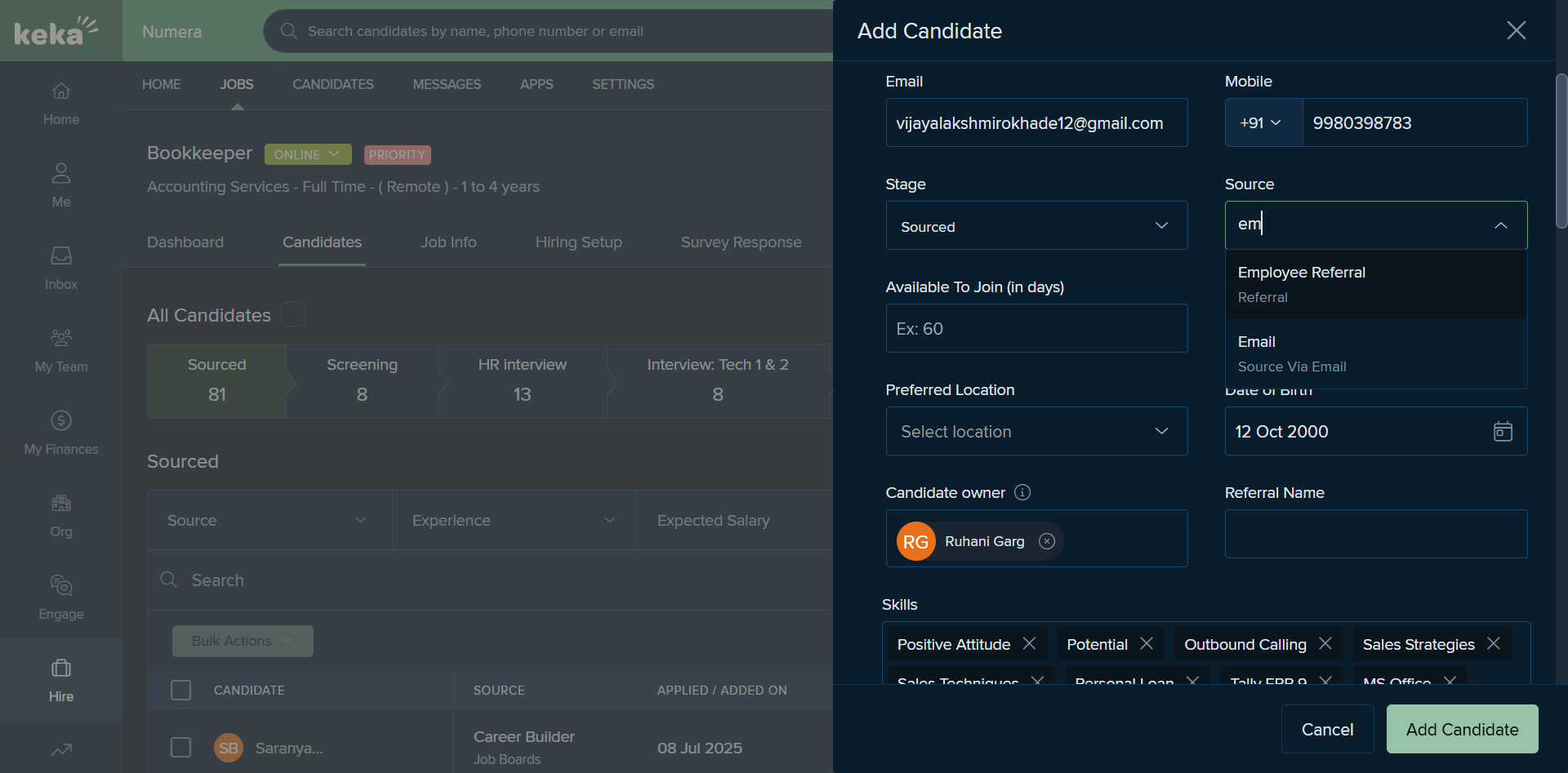Viewport: 1568px width, 773px height.
Task: Remove the Potential skill tag
Action: pyautogui.click(x=1147, y=643)
